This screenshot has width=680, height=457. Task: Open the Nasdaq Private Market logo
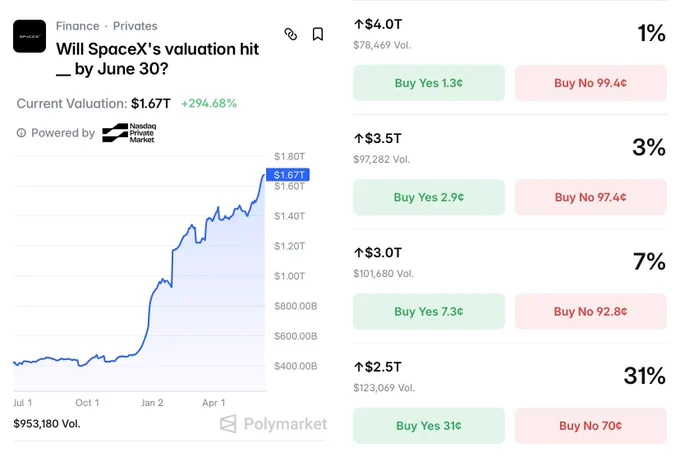click(129, 133)
